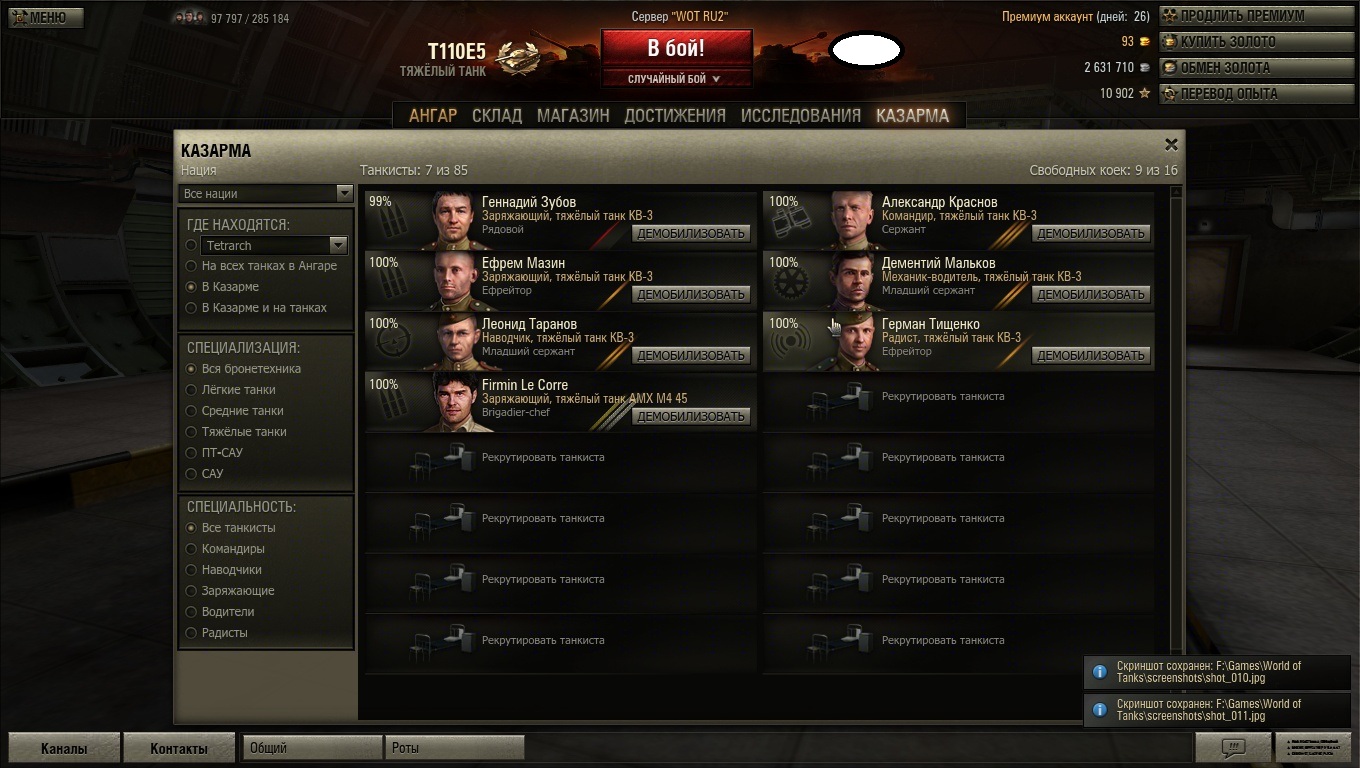Open the 'Все нации' nation dropdown
This screenshot has height=768, width=1360.
pos(266,193)
